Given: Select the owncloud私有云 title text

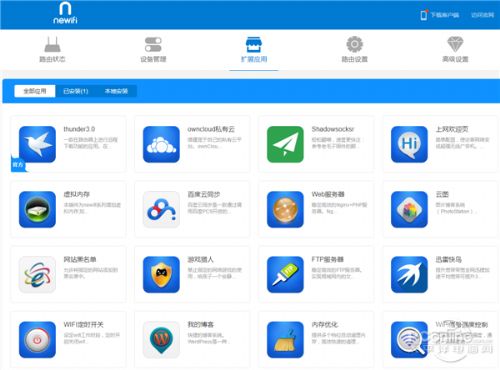Looking at the screenshot, I should (x=211, y=129).
